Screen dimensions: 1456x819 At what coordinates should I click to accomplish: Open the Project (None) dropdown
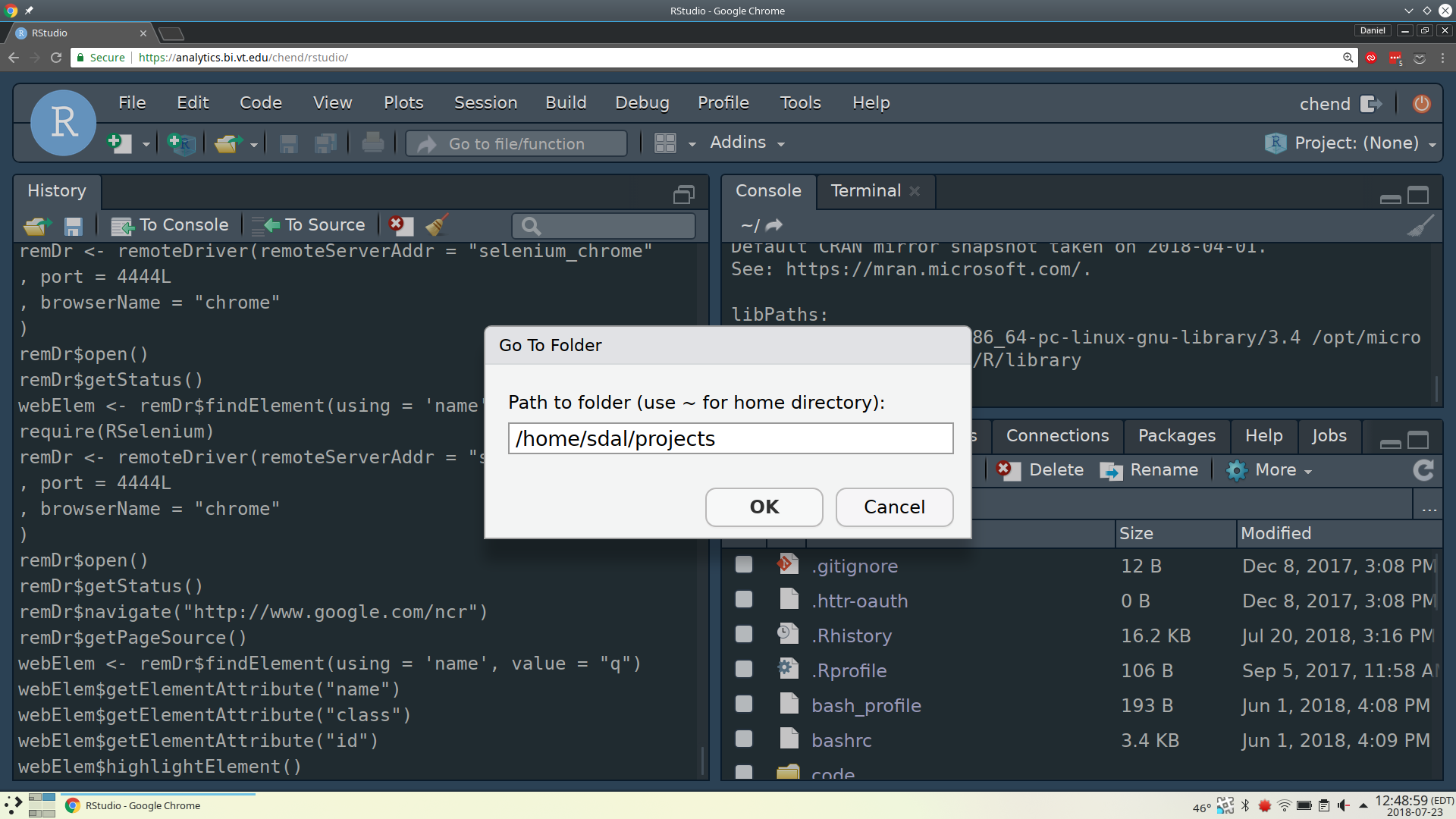tap(1351, 143)
